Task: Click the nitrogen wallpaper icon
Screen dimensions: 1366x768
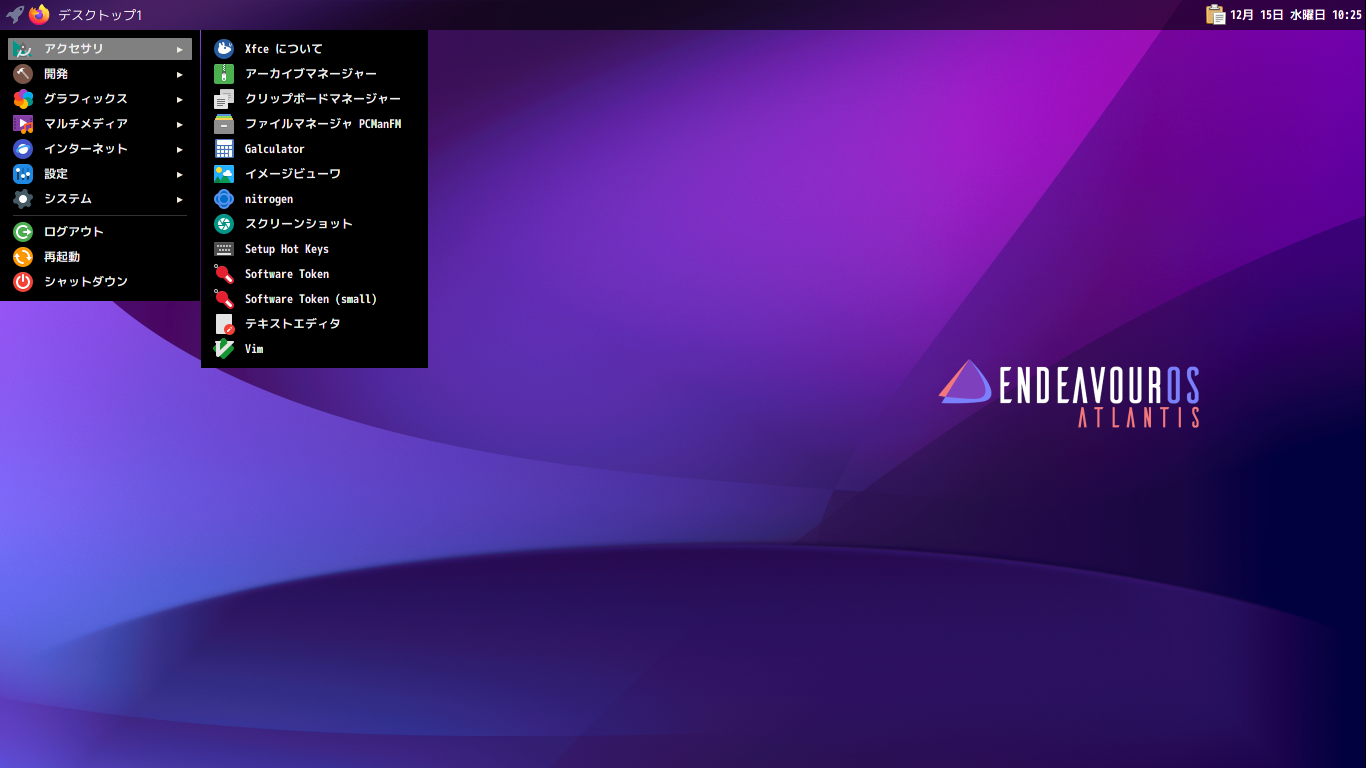Action: (x=224, y=199)
